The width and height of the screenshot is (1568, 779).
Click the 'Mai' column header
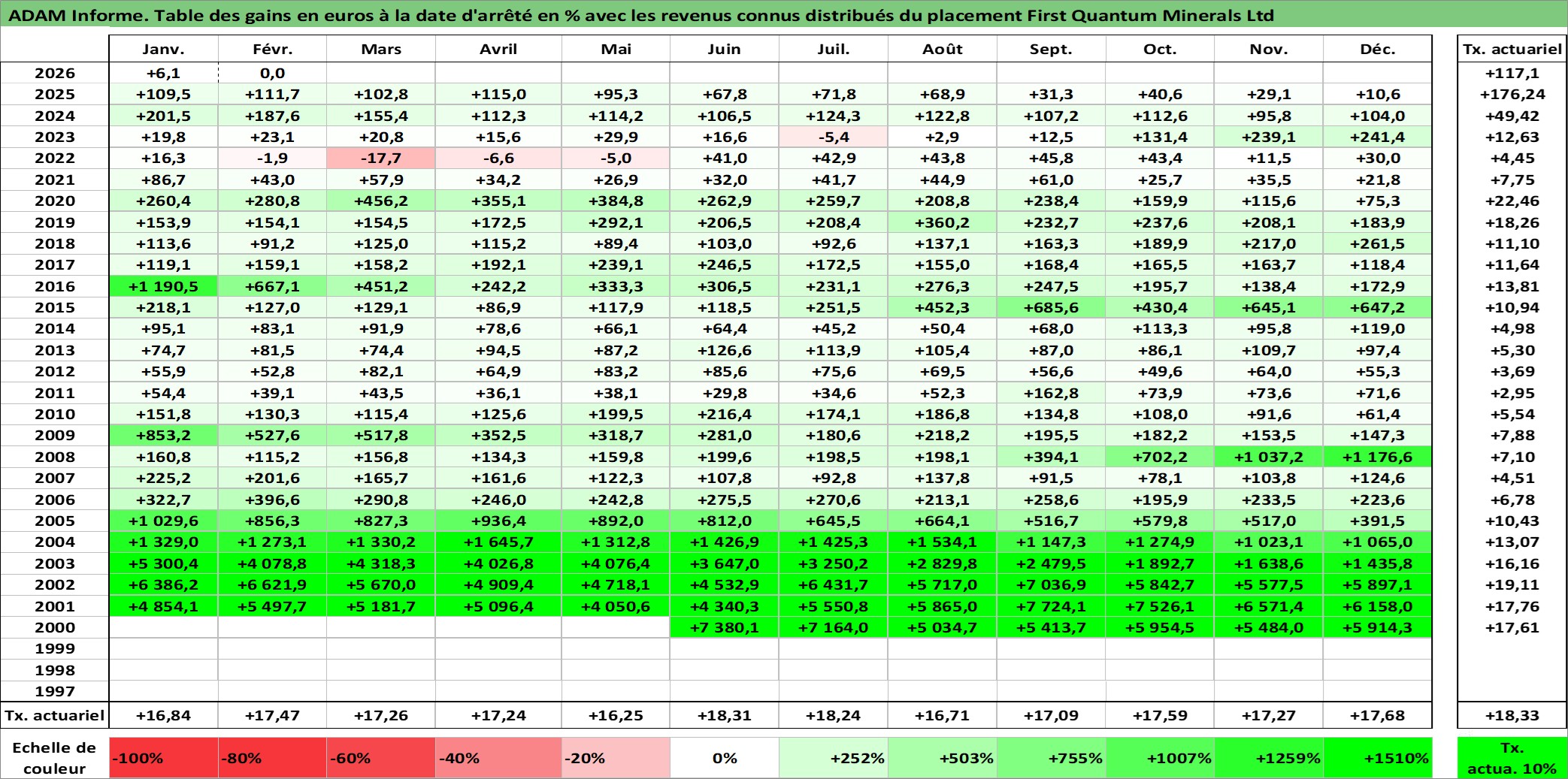coord(616,49)
